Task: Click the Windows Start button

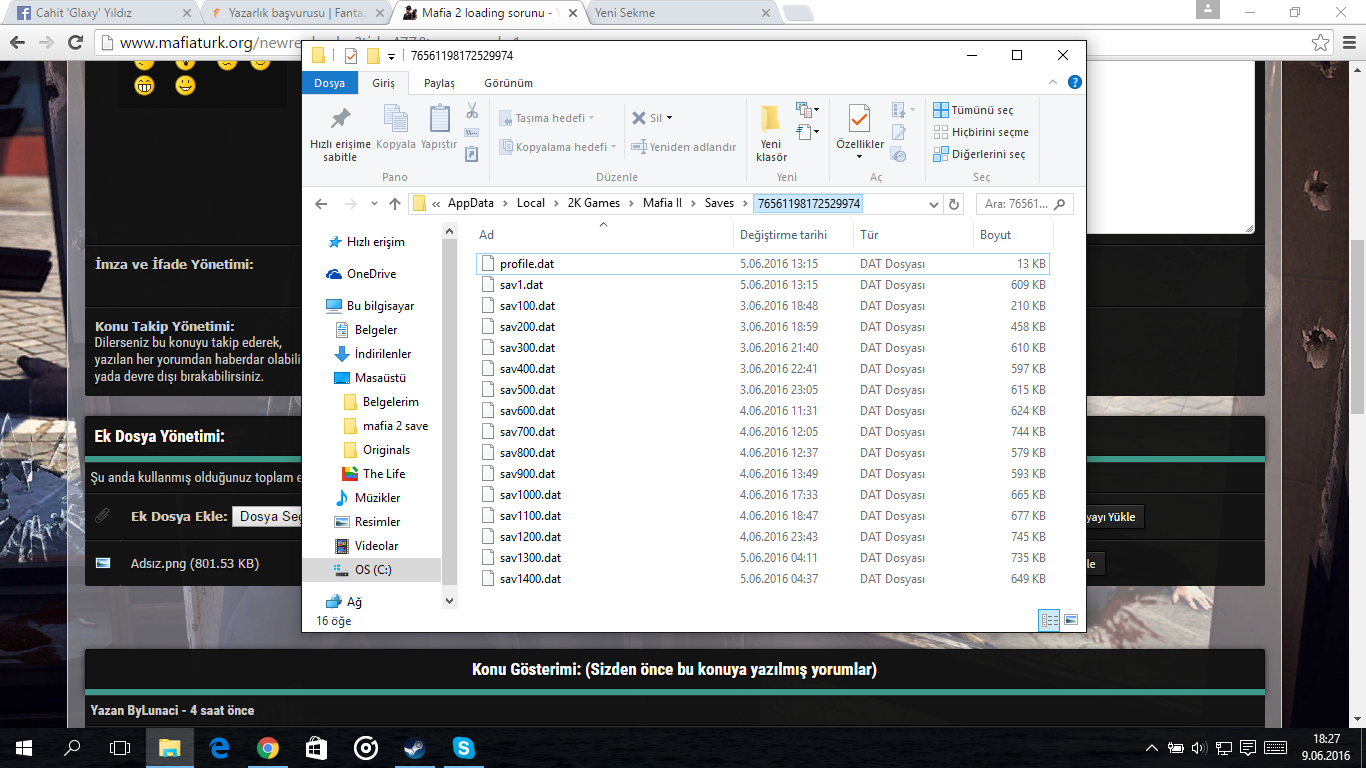Action: tap(24, 747)
